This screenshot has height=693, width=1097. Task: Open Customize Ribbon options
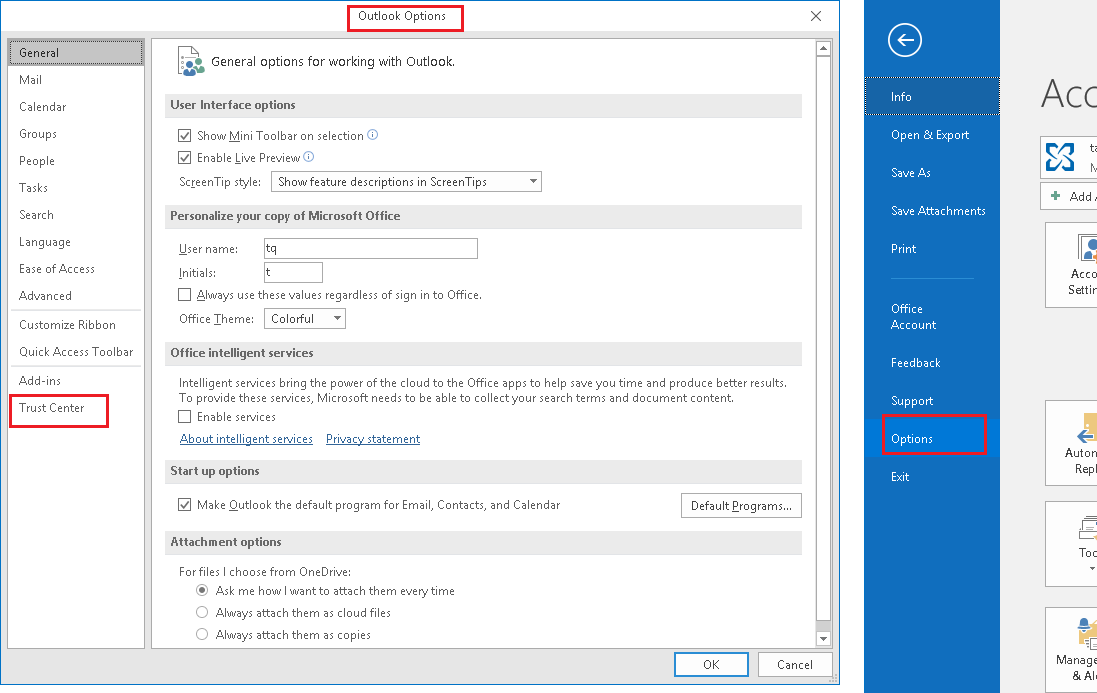coord(76,324)
